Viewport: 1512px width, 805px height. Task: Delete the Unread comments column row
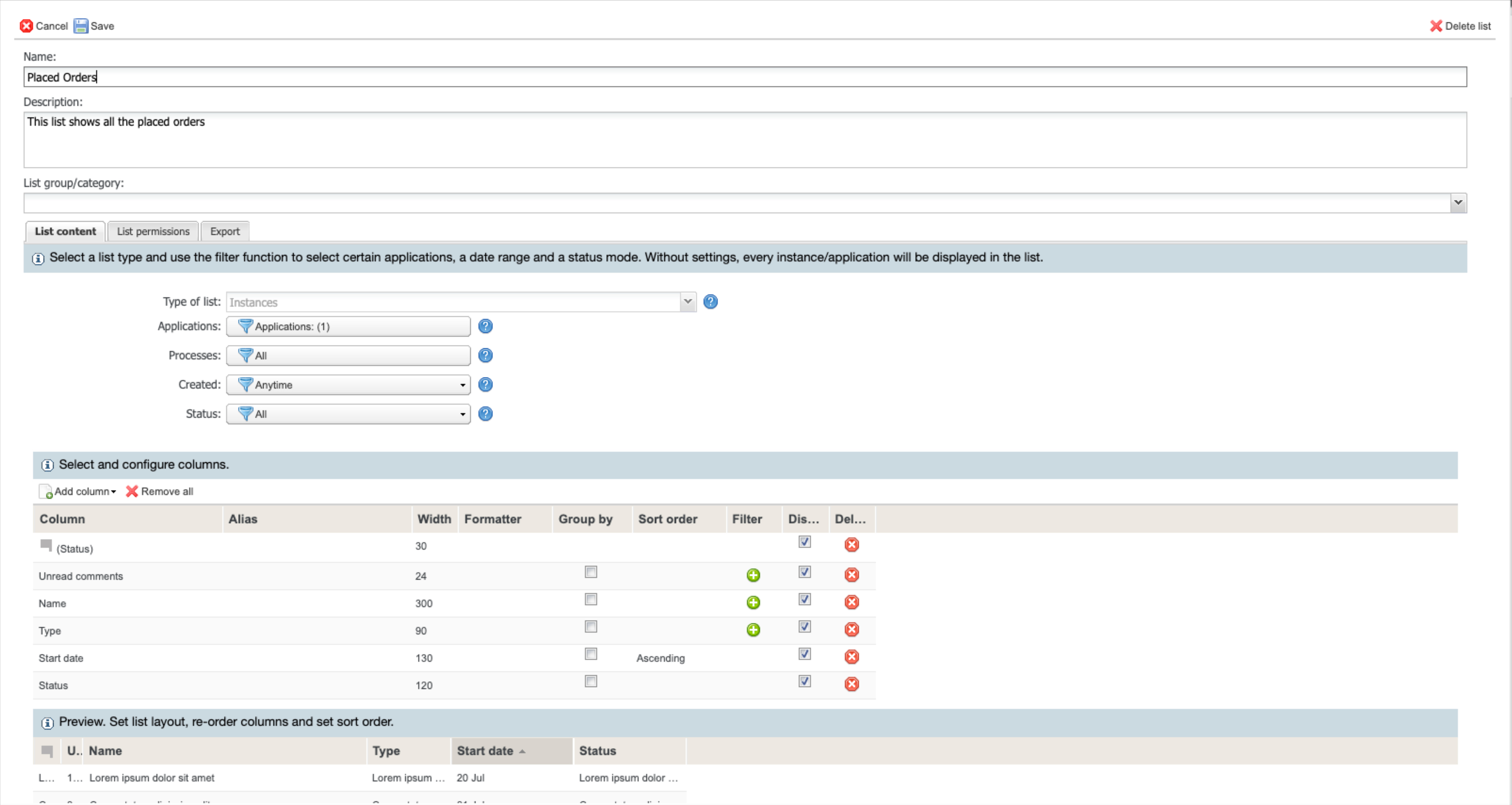click(851, 575)
